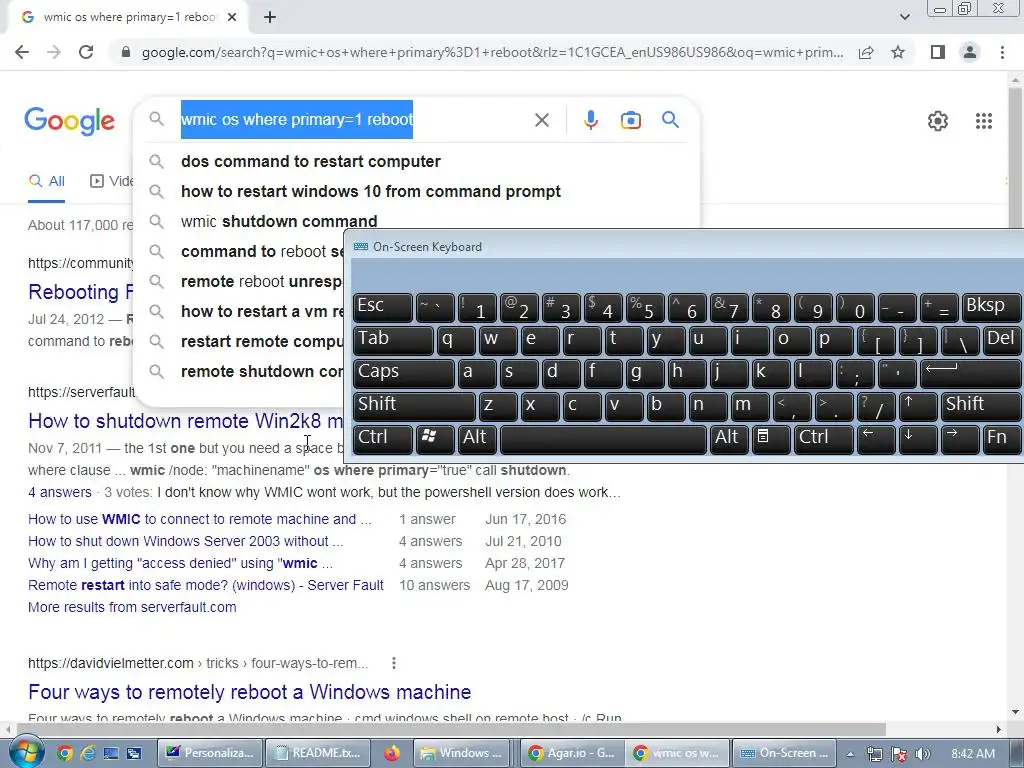Toggle left Alt key on On-Screen Keyboard
1024x768 pixels.
tap(477, 439)
